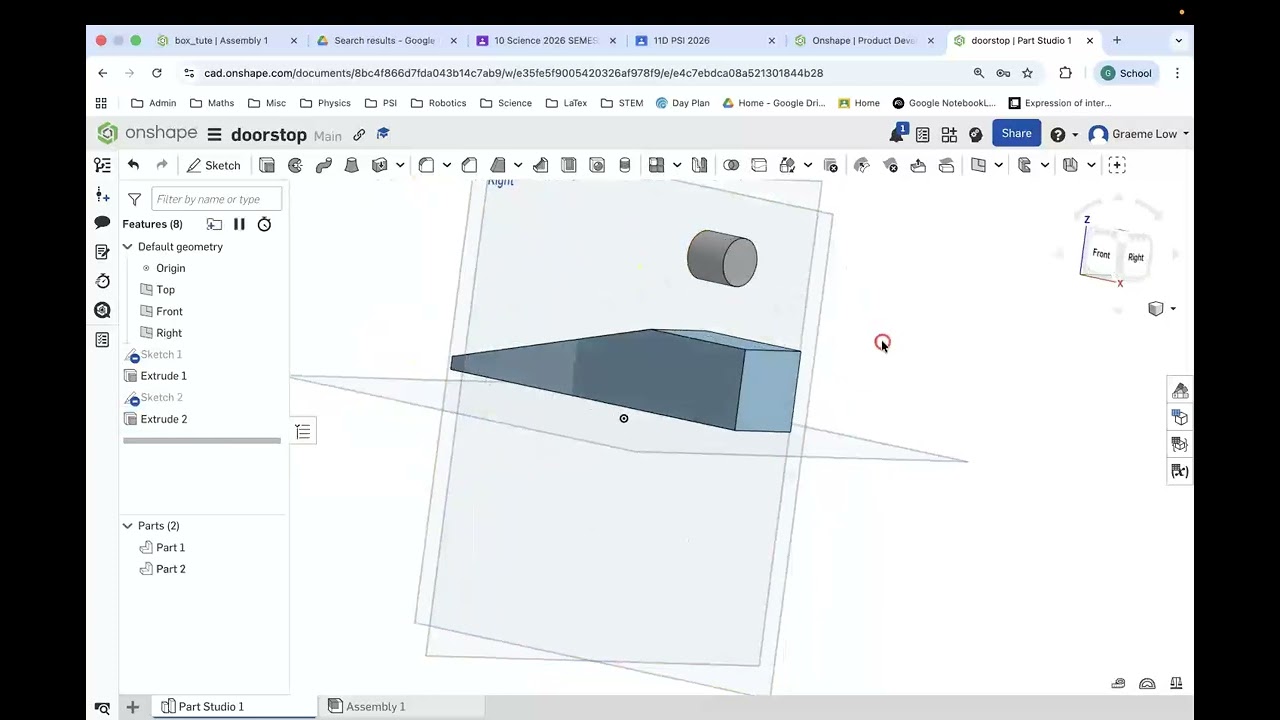This screenshot has width=1280, height=720.
Task: Open the linear pattern dropdown arrow
Action: coord(677,165)
